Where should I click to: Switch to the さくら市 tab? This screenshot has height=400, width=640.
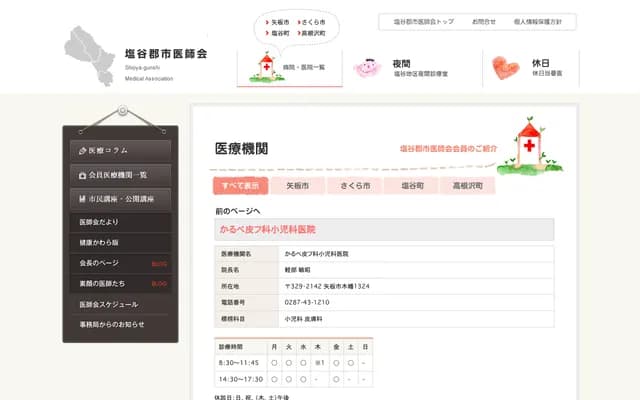click(355, 186)
